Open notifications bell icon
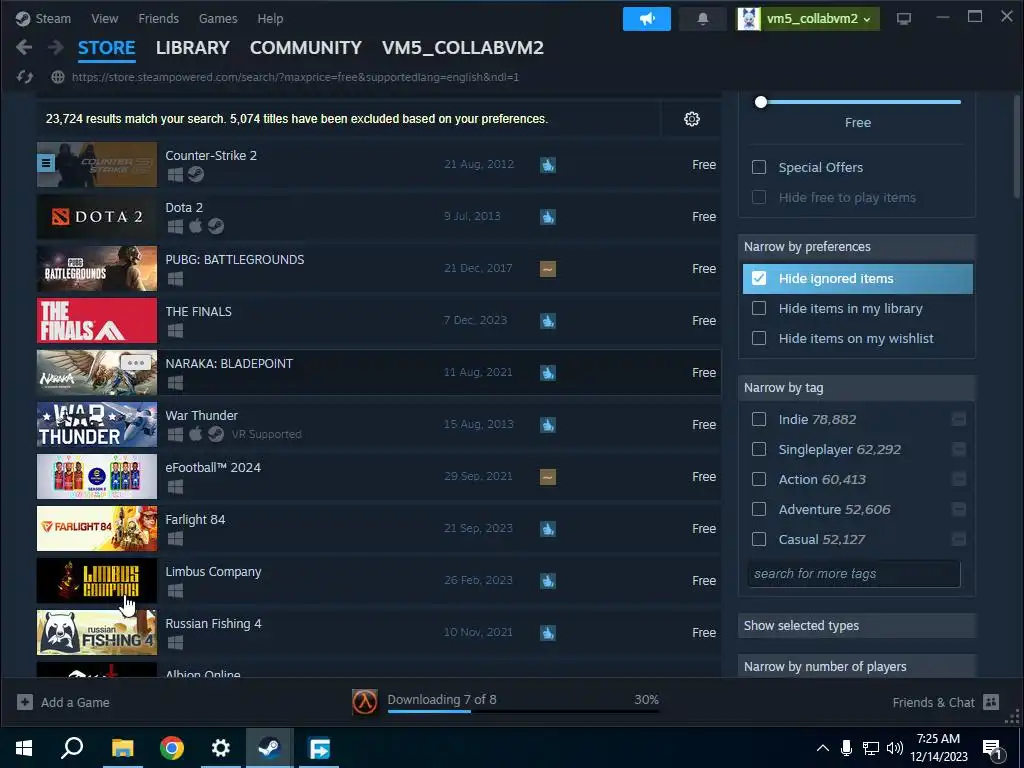 [x=703, y=18]
